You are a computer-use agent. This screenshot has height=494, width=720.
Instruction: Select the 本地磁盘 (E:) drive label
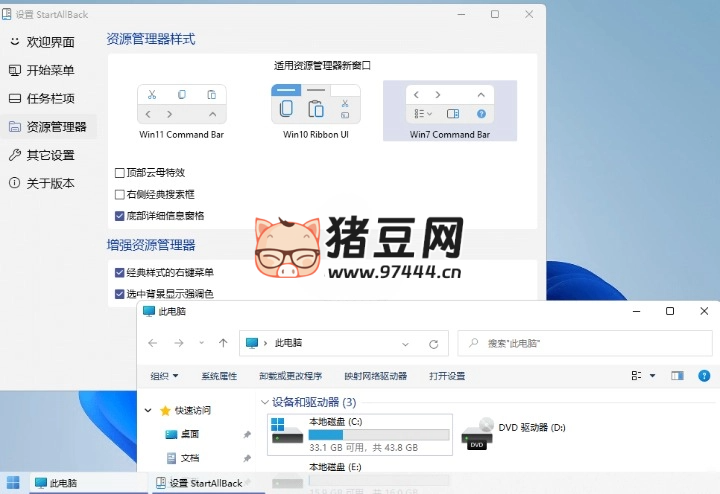(x=335, y=467)
